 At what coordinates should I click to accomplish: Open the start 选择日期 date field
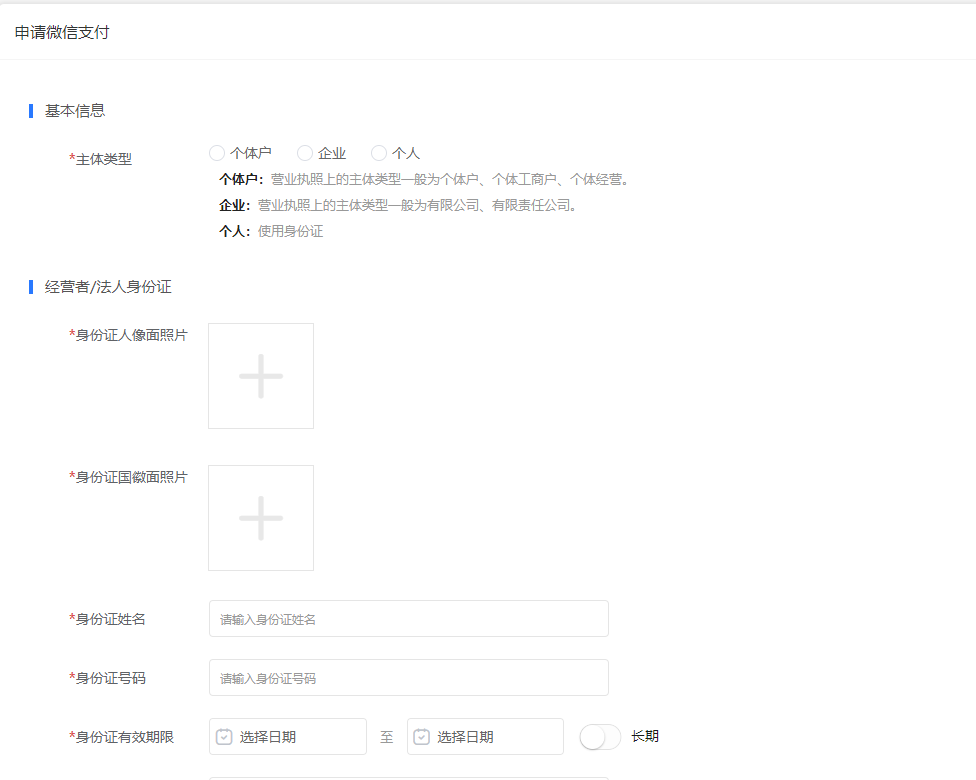(x=297, y=737)
